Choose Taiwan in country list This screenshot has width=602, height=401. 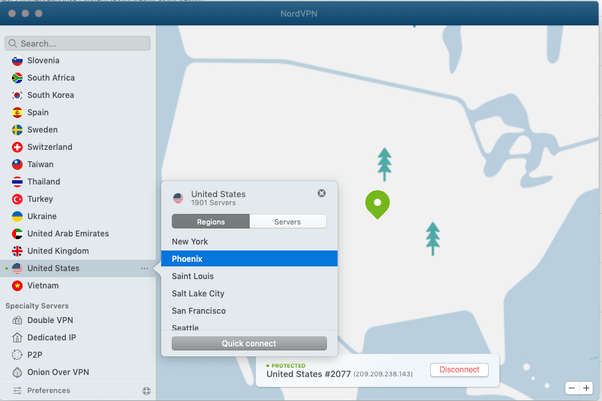[x=78, y=164]
